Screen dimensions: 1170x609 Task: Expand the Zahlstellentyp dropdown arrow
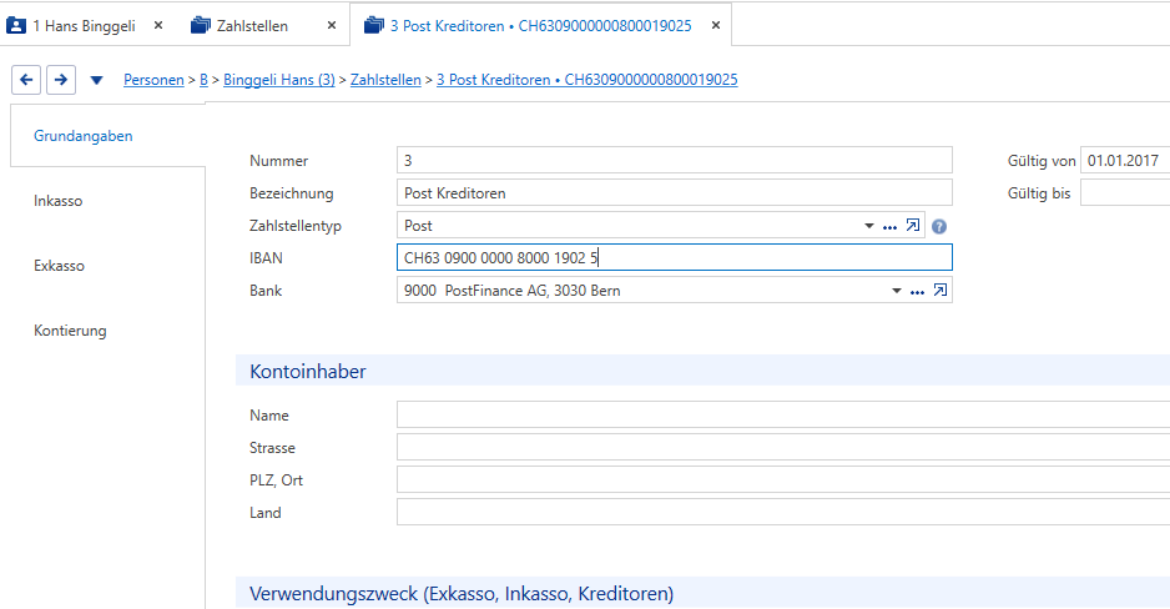(x=869, y=226)
